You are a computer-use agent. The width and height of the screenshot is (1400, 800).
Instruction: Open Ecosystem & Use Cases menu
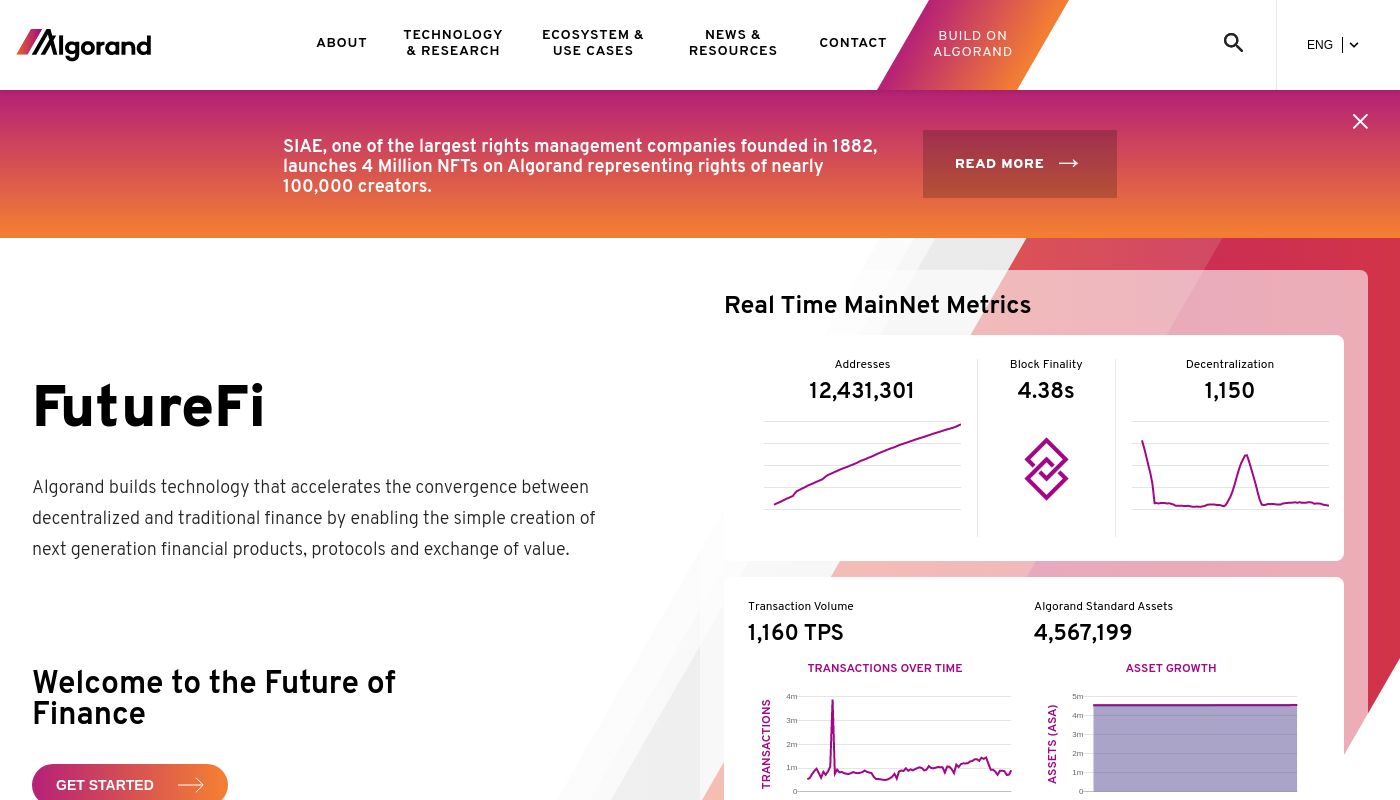pyautogui.click(x=593, y=43)
